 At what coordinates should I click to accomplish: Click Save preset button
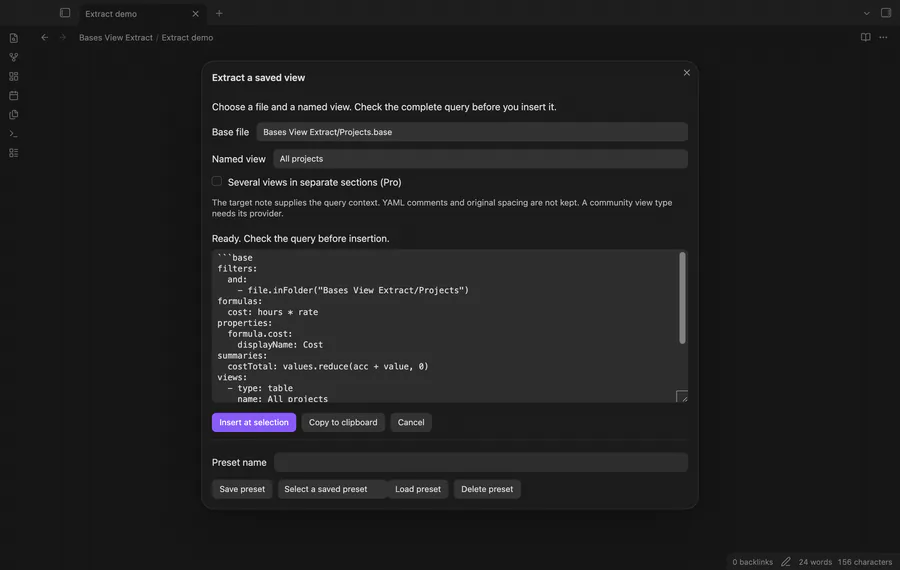pyautogui.click(x=242, y=489)
